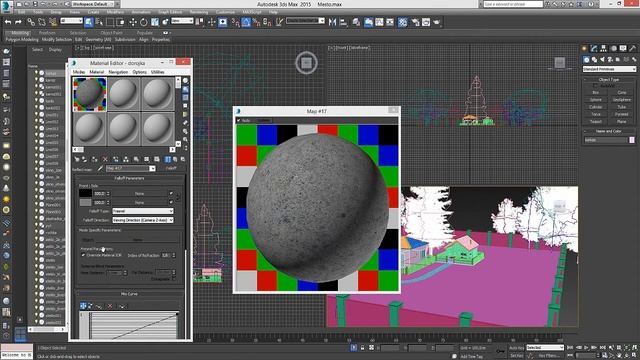Select the Cameras category icon
Screen dimensions: 640x360
pos(610,60)
